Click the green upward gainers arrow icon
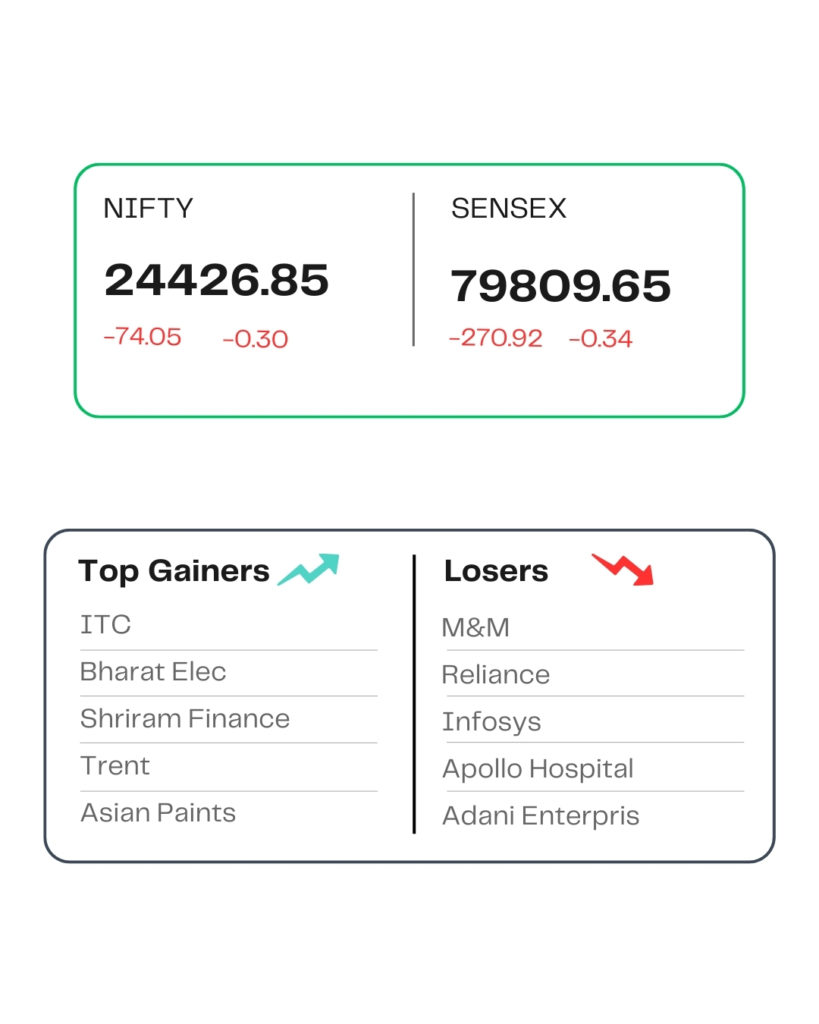This screenshot has height=1024, width=819. point(309,569)
